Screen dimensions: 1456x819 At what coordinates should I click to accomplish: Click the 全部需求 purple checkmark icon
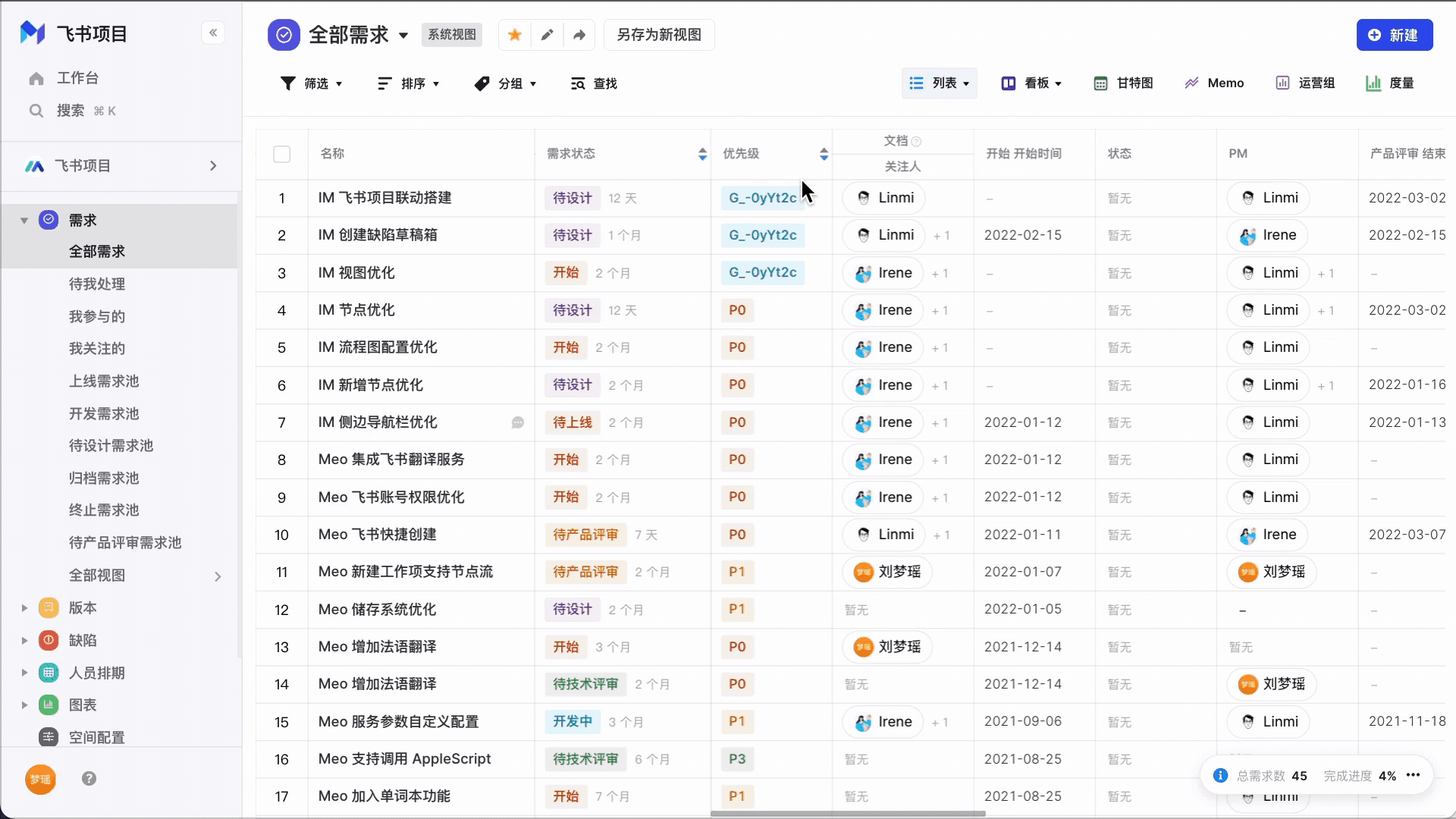pyautogui.click(x=284, y=35)
